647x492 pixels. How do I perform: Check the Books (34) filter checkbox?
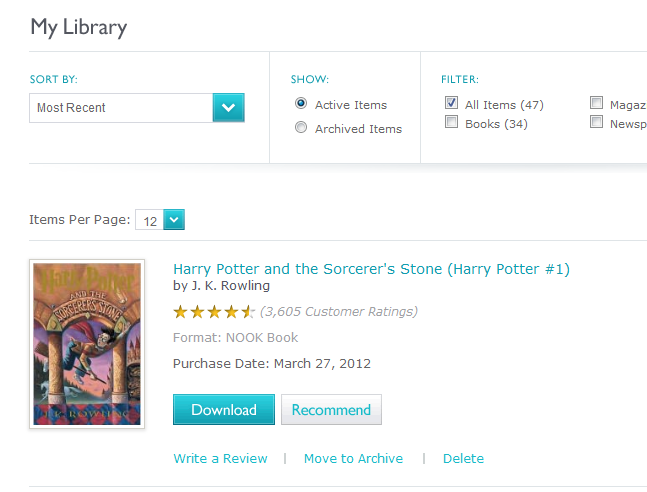click(x=452, y=123)
